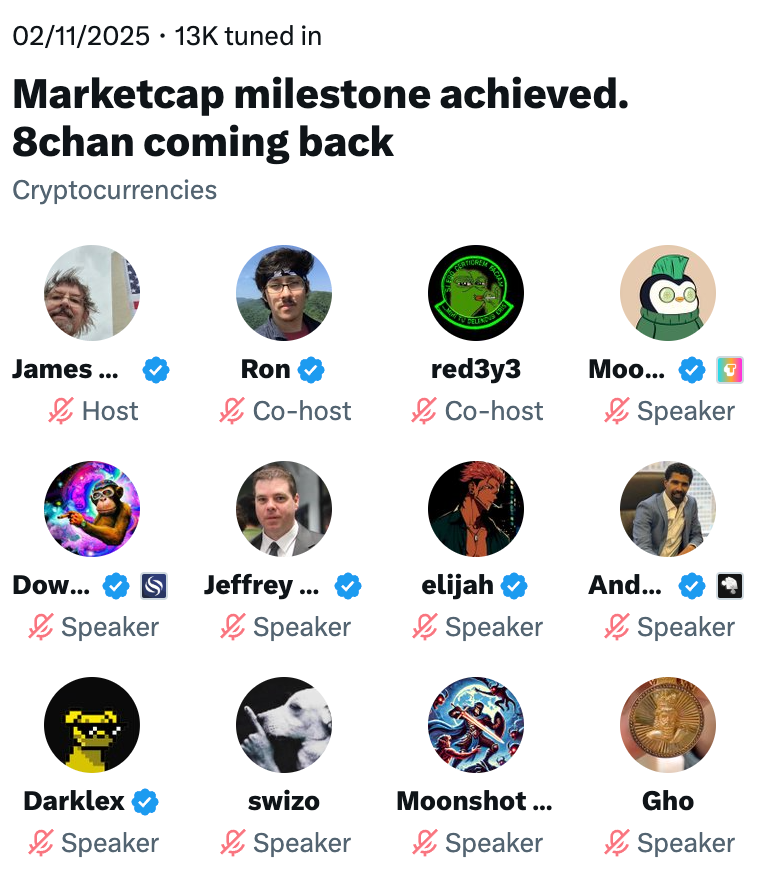Click the square affiliate badge beside Dow...
Viewport: 764px width, 872px height.
pyautogui.click(x=154, y=586)
